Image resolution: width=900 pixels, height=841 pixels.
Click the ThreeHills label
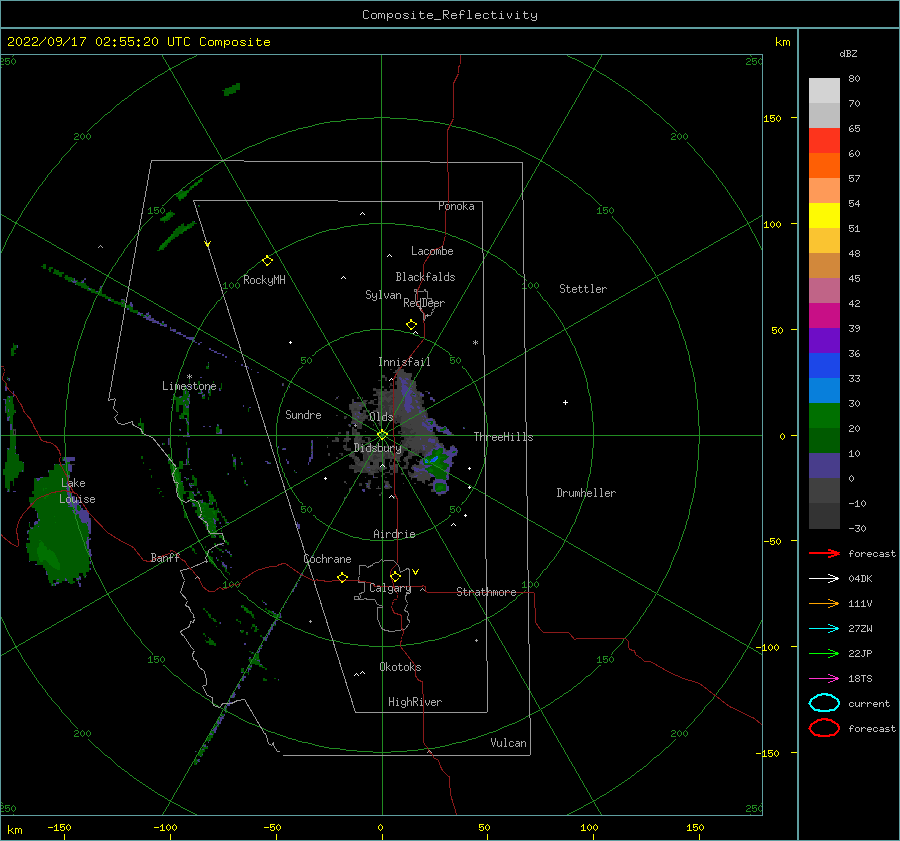click(503, 437)
